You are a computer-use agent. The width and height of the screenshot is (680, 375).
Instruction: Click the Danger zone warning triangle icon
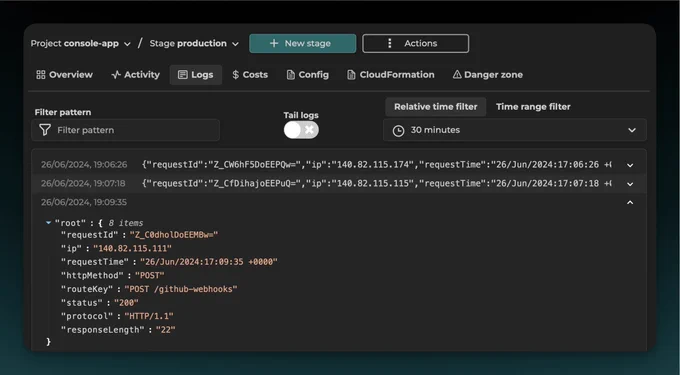(x=457, y=75)
